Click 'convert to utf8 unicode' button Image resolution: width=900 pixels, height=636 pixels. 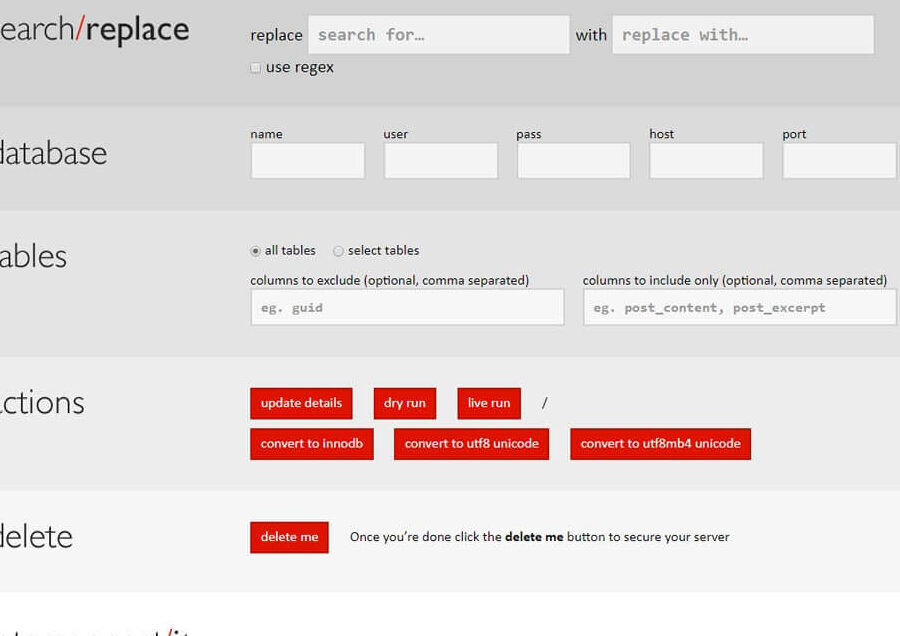click(471, 444)
